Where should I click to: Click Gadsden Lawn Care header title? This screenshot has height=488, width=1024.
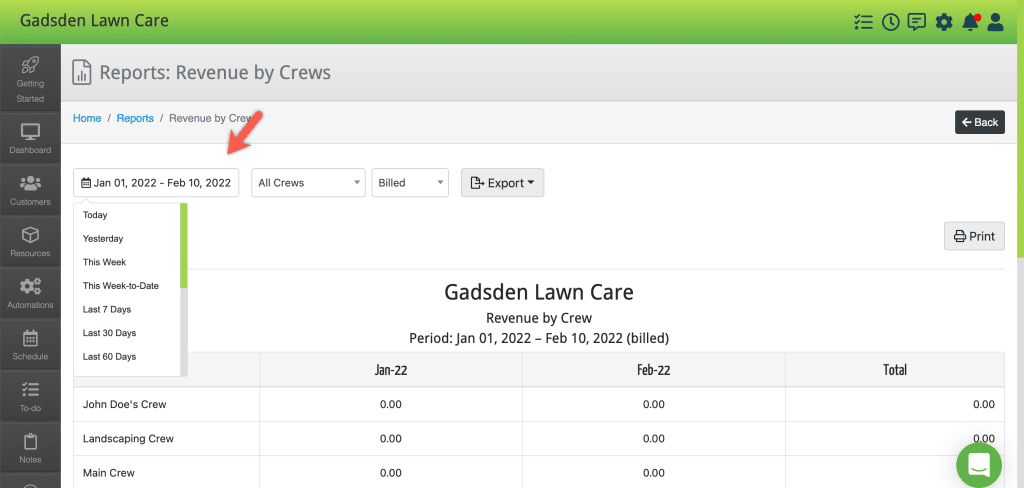click(94, 20)
